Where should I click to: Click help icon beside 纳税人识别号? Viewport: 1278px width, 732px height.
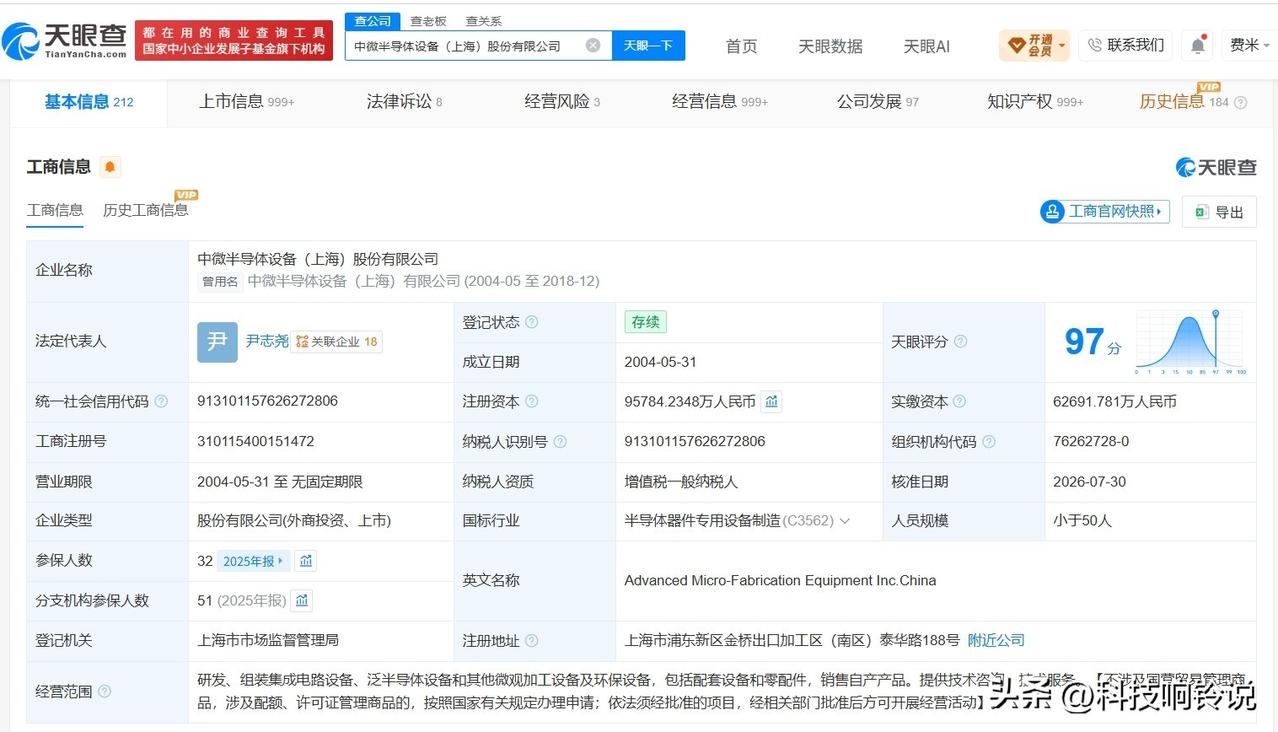[559, 442]
